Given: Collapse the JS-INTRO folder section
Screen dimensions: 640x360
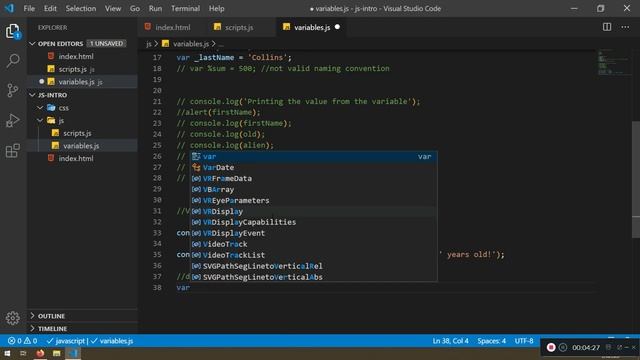Looking at the screenshot, I should point(32,95).
